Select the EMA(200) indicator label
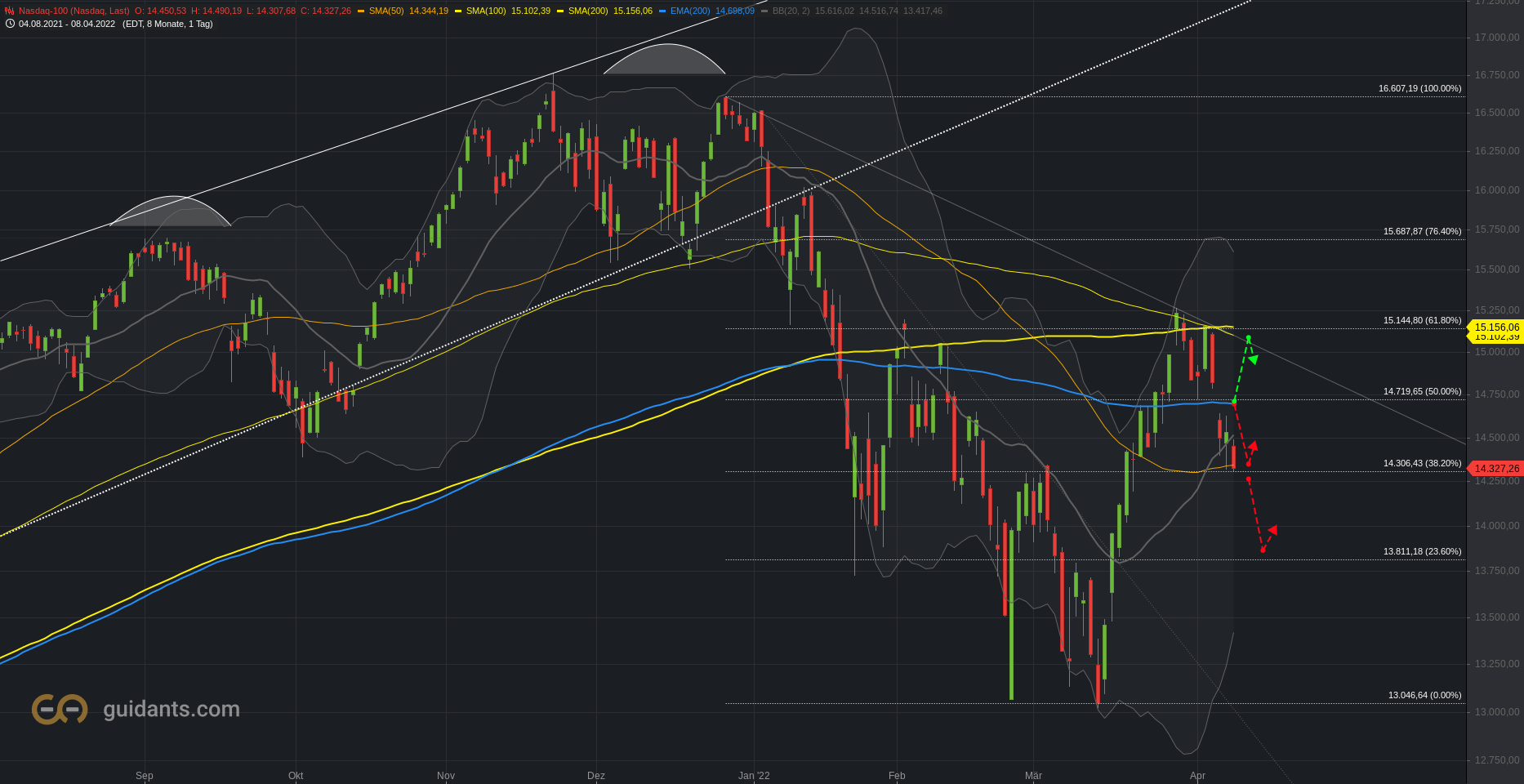This screenshot has width=1524, height=784. [x=690, y=11]
